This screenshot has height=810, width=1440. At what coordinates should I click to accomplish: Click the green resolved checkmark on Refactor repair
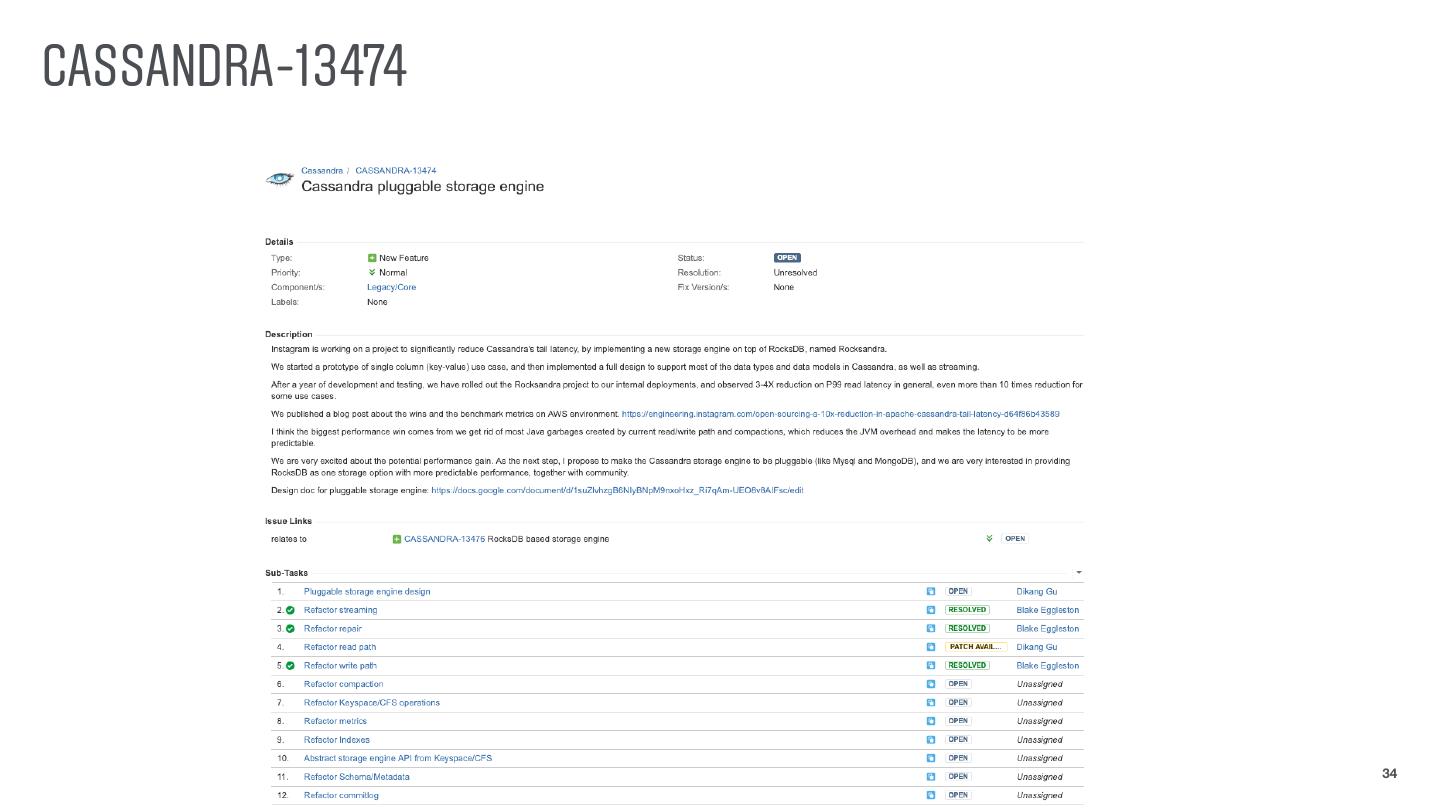(290, 629)
